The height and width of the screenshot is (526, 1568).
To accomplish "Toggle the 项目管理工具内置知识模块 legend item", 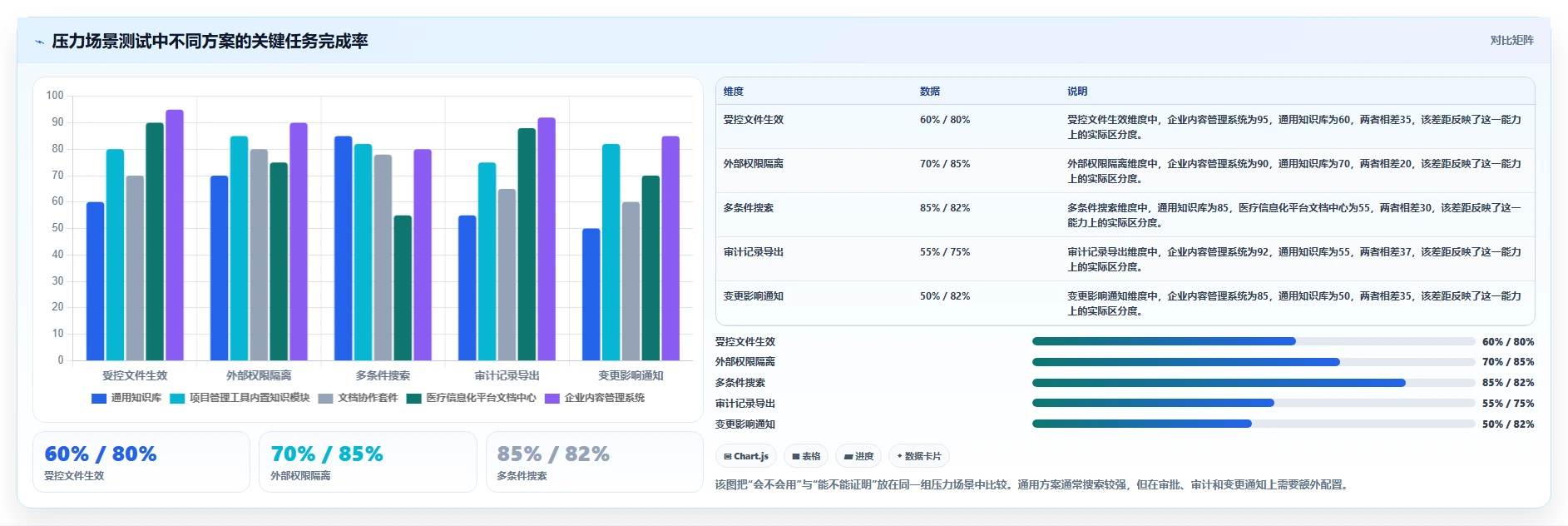I will point(240,398).
